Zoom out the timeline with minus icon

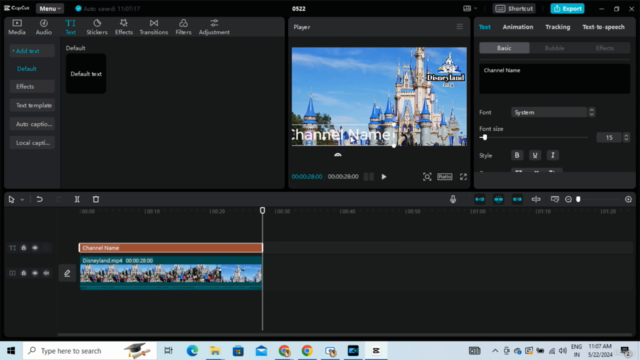pyautogui.click(x=568, y=199)
